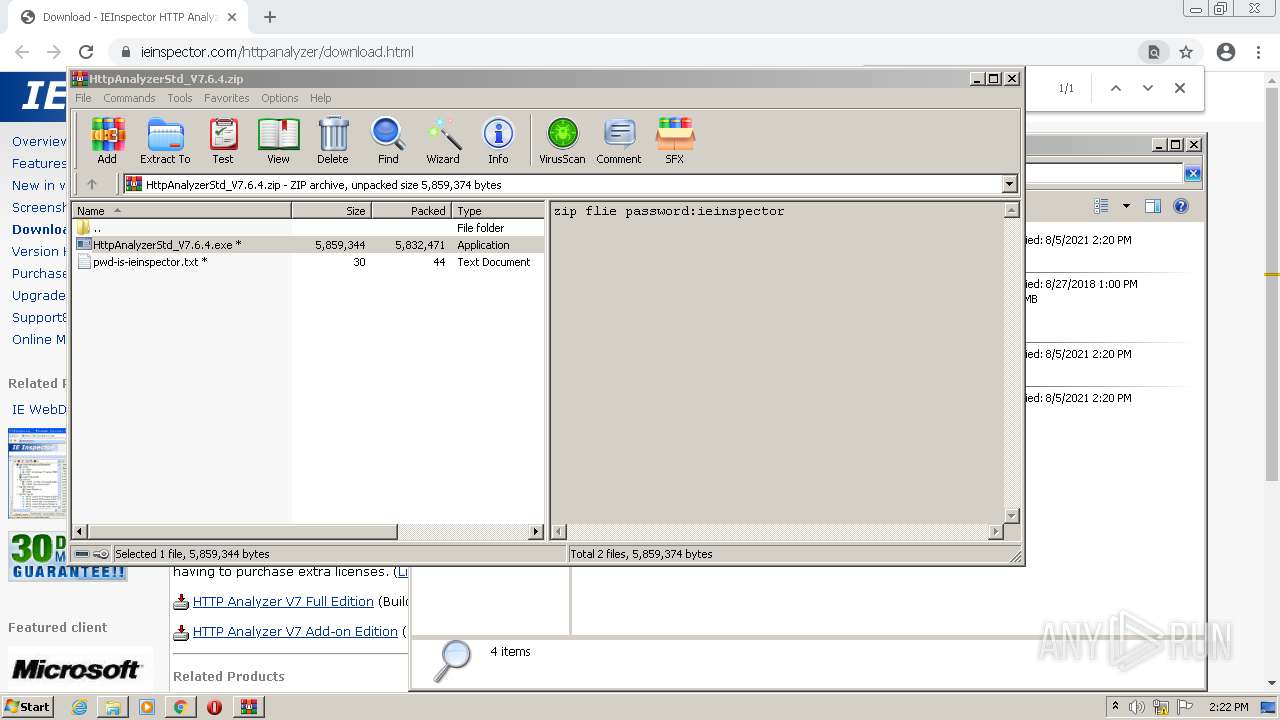Open the Commands menu

click(129, 98)
